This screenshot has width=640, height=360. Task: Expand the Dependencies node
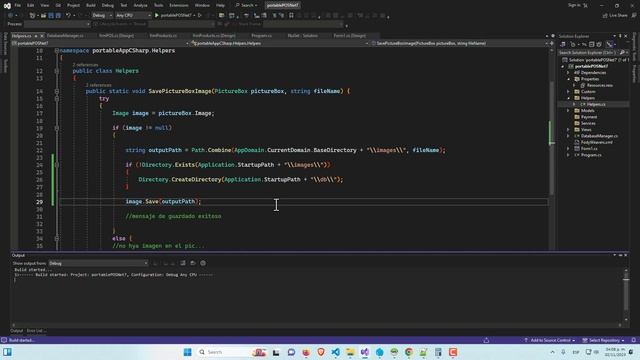click(x=568, y=73)
